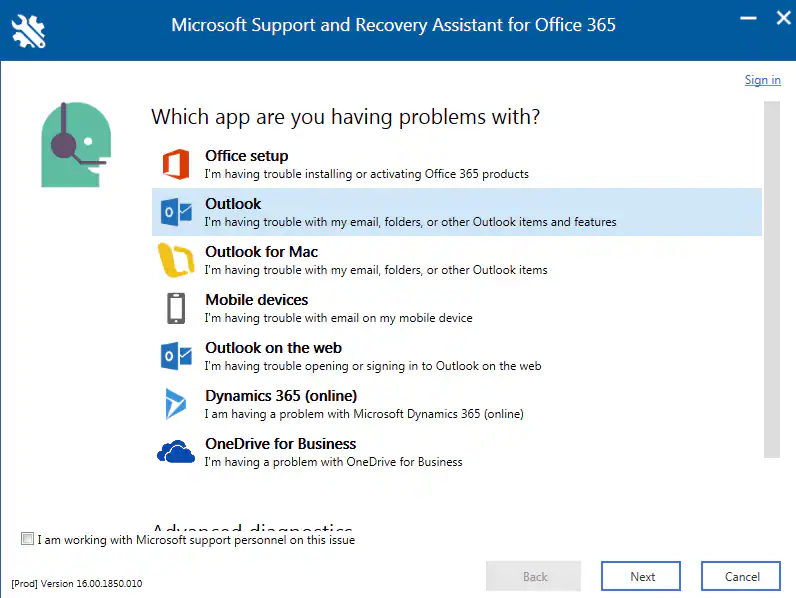Open the Sign in link

pos(762,80)
